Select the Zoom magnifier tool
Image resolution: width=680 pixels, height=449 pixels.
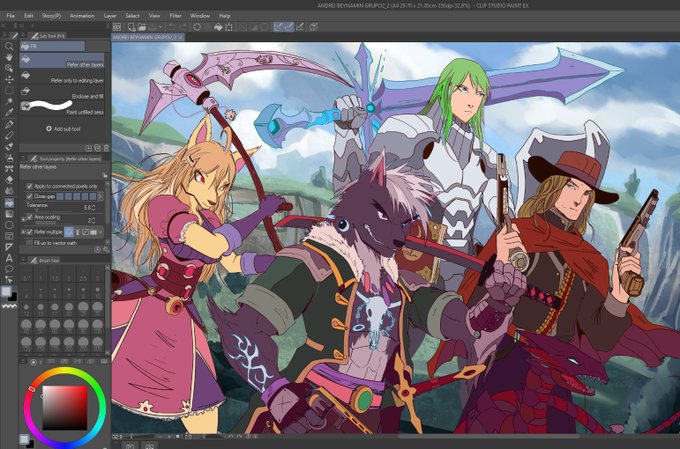(x=9, y=46)
